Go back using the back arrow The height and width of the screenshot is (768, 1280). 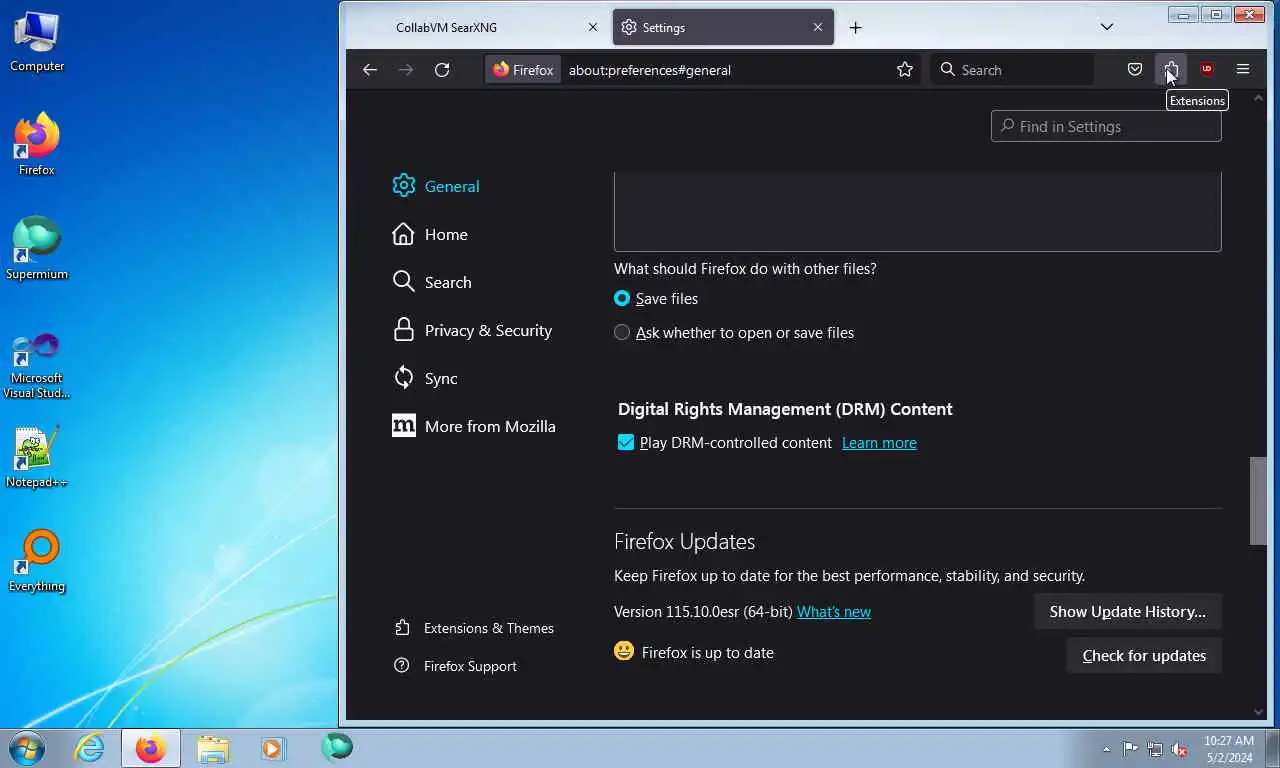point(370,70)
